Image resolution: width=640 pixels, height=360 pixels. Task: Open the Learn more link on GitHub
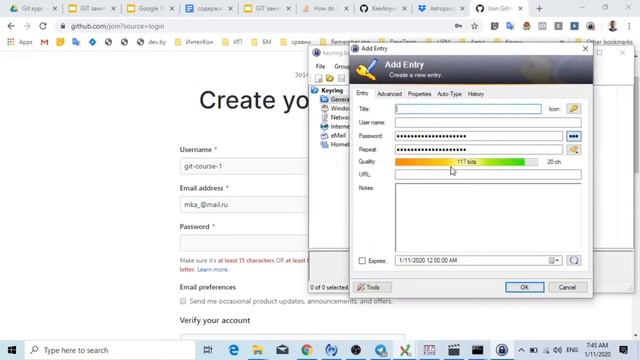coord(212,269)
